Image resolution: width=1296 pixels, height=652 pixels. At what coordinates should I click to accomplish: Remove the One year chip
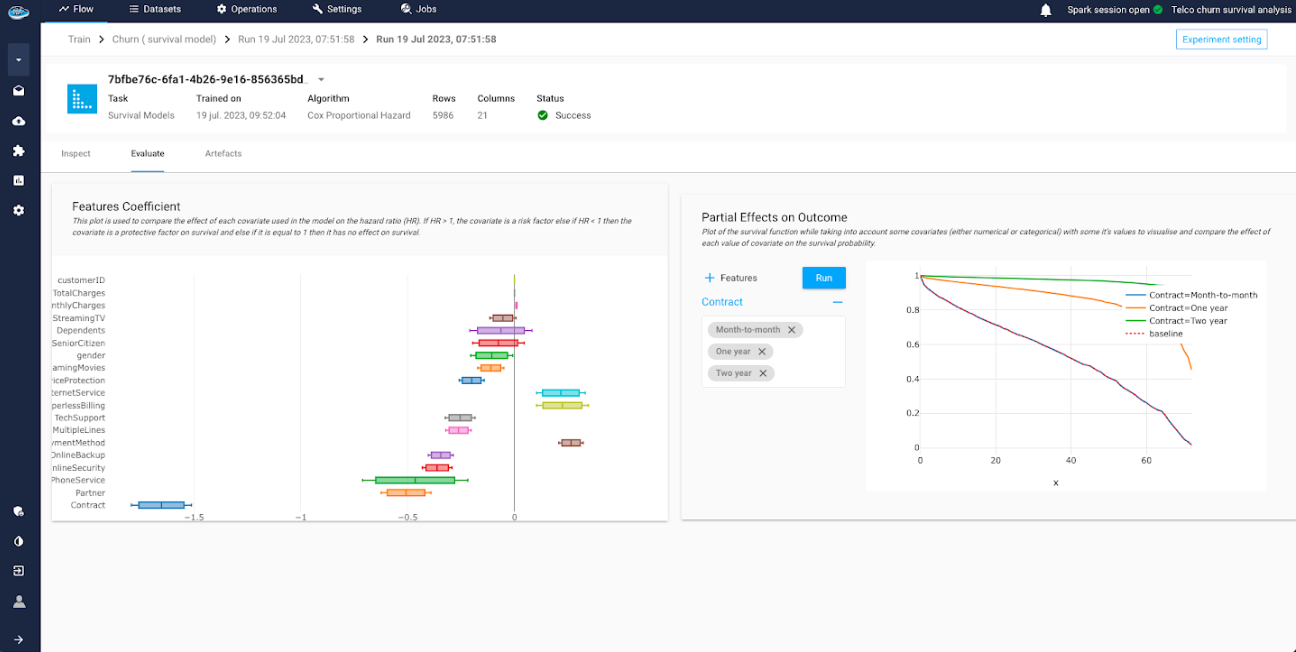click(762, 352)
